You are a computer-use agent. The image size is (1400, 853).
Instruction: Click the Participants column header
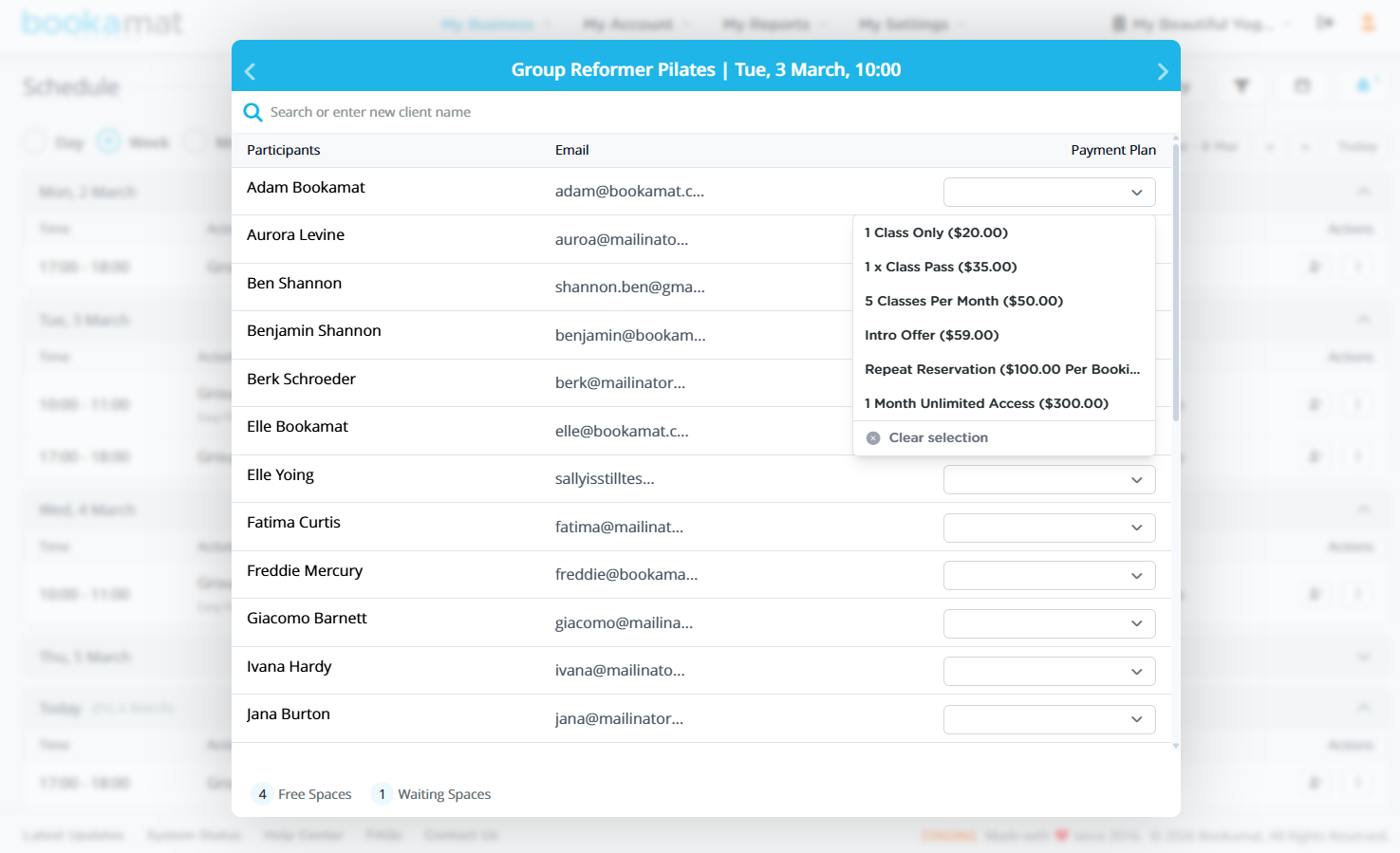coord(284,150)
